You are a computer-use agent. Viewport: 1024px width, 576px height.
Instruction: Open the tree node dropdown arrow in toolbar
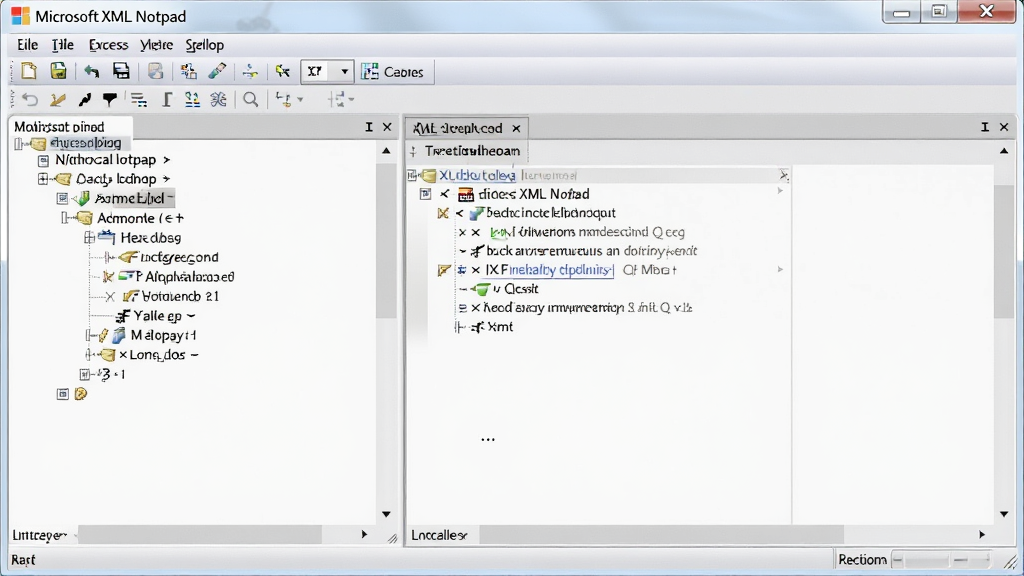pos(300,99)
